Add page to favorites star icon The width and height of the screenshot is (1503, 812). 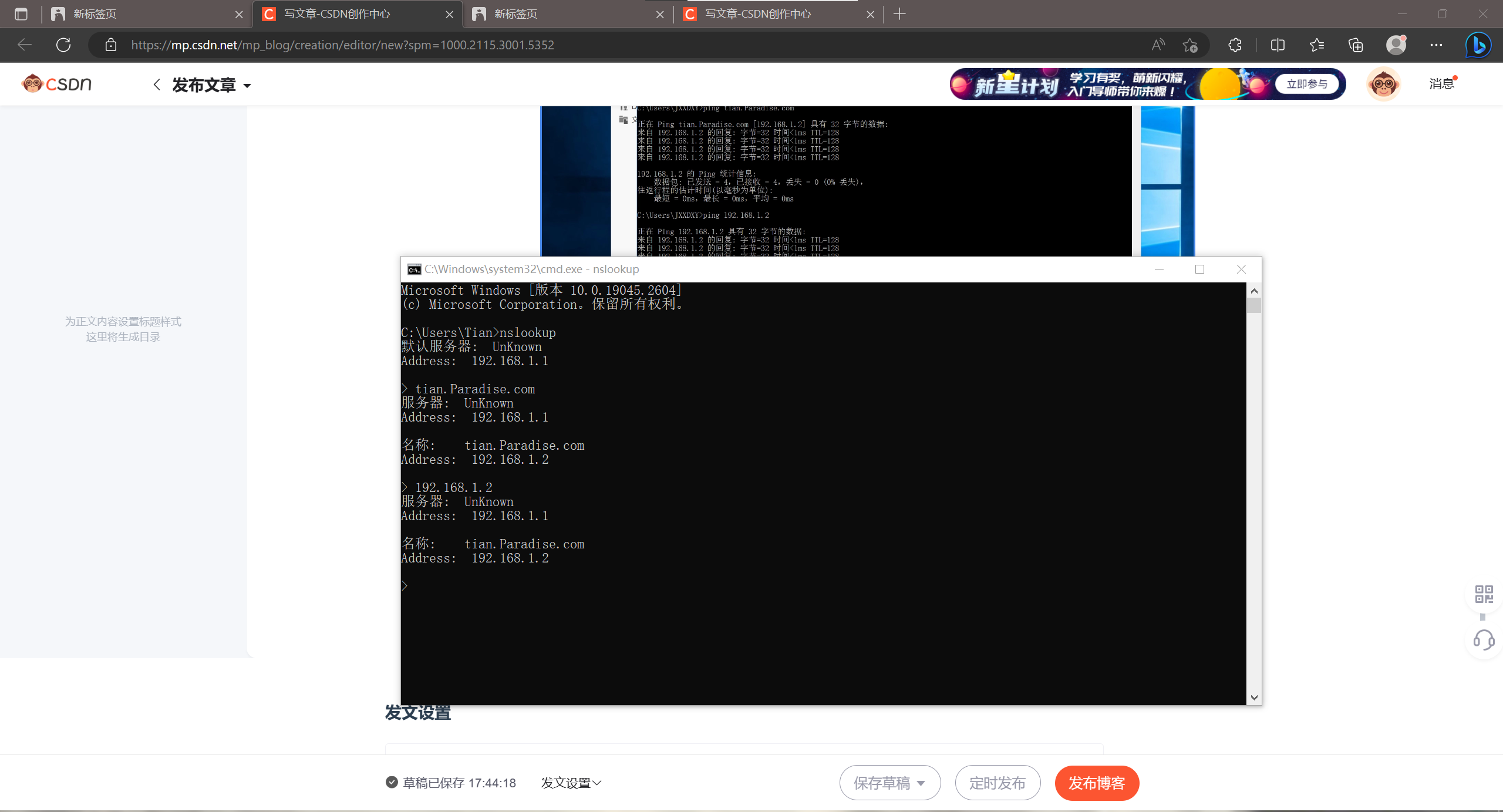pyautogui.click(x=1190, y=45)
